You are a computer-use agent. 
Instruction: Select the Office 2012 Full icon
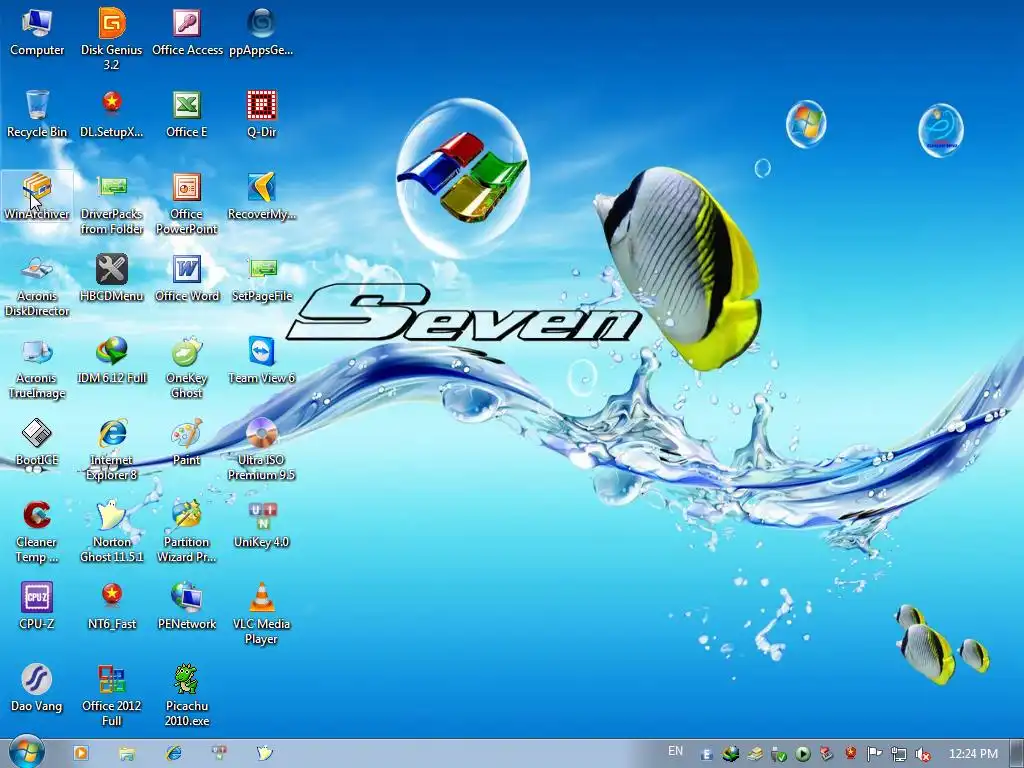[x=112, y=696]
